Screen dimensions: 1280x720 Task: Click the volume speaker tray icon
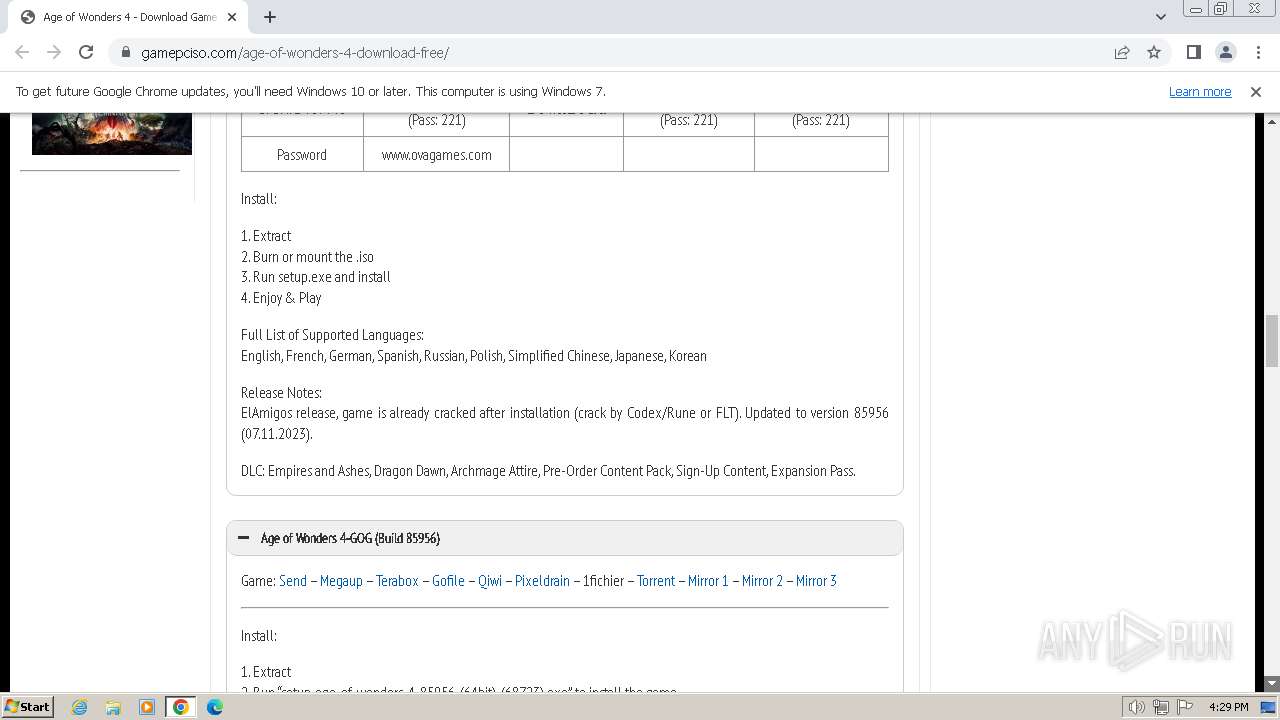click(x=1137, y=707)
